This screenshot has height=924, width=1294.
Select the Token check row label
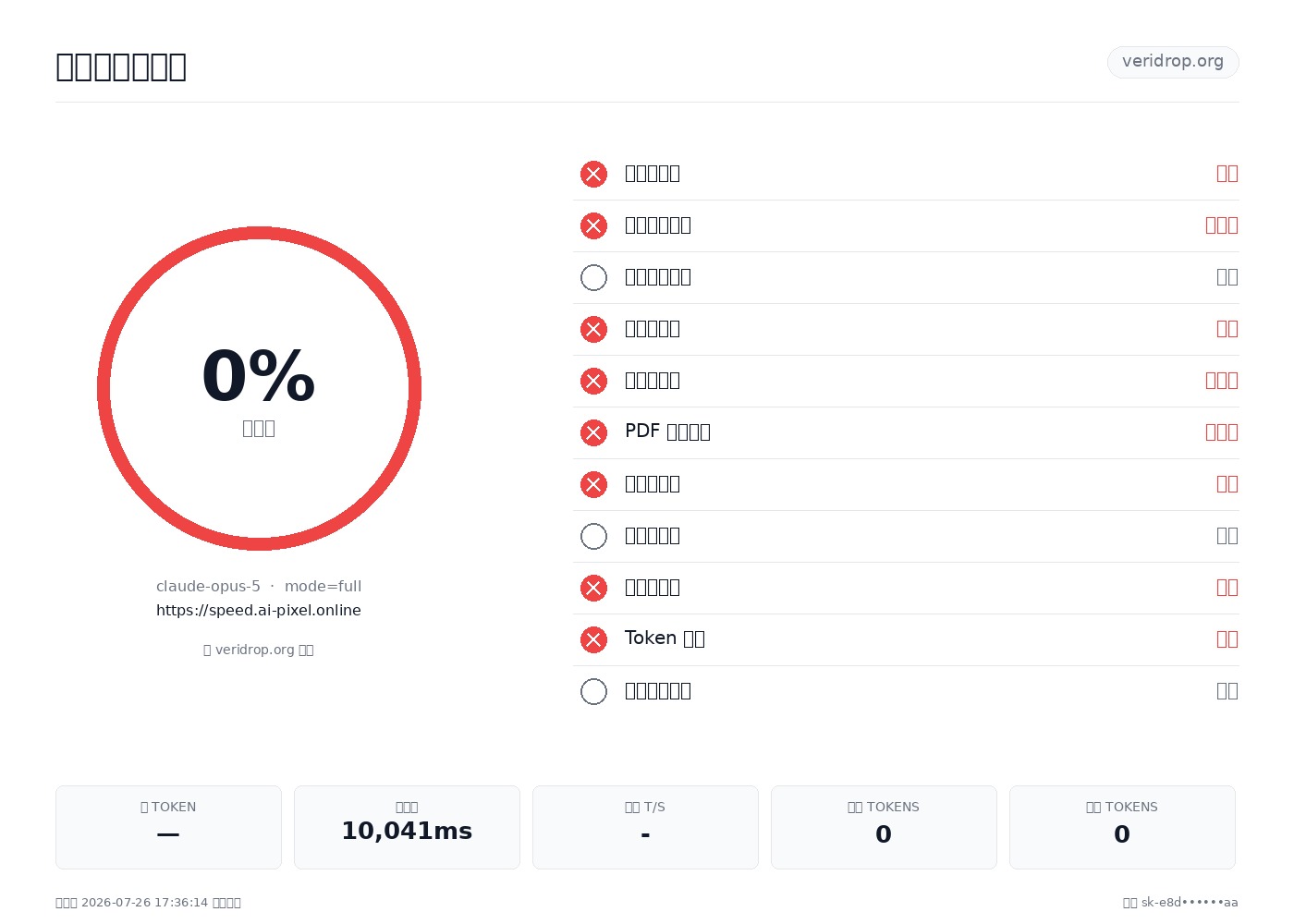click(665, 638)
